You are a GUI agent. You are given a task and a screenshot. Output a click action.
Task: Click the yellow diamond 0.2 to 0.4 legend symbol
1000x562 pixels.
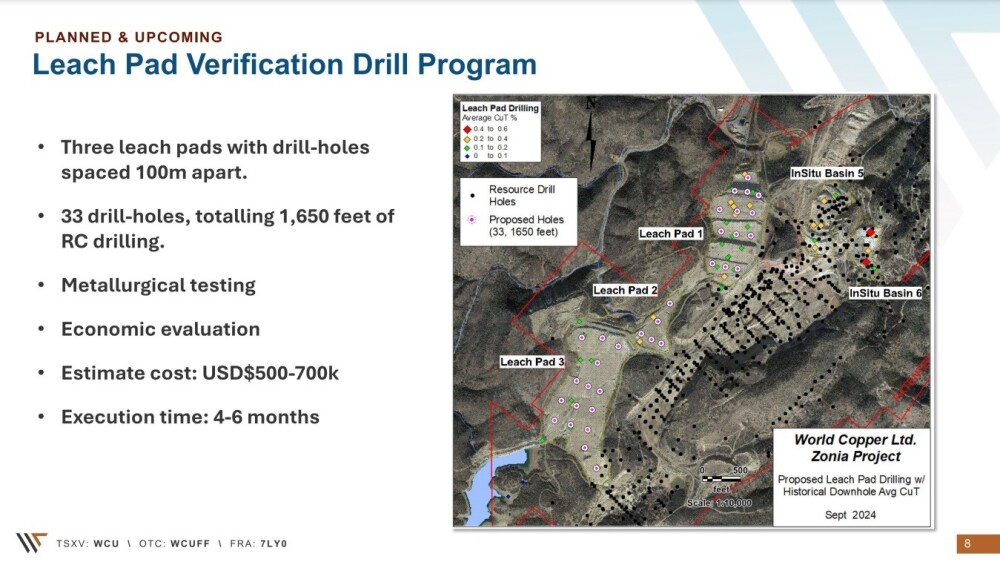(467, 138)
